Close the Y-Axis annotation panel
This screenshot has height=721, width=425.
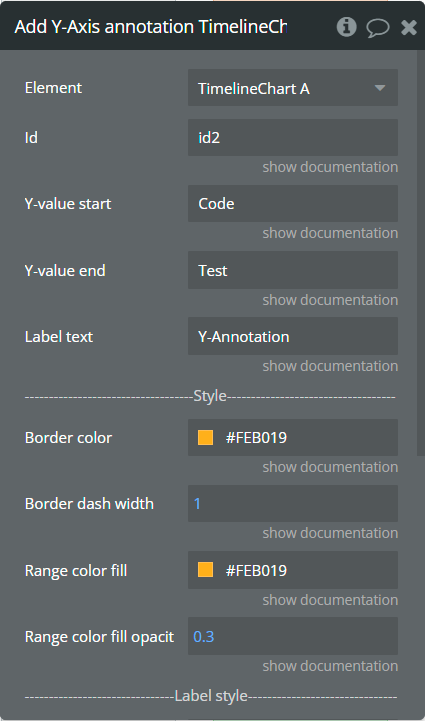tap(409, 28)
